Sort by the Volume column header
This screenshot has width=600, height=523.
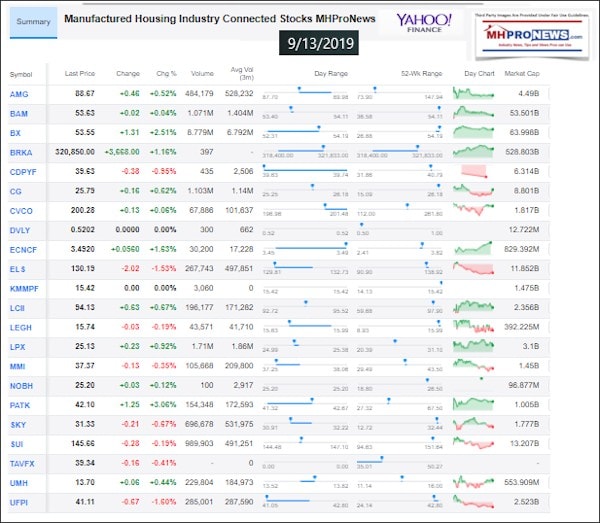(202, 73)
